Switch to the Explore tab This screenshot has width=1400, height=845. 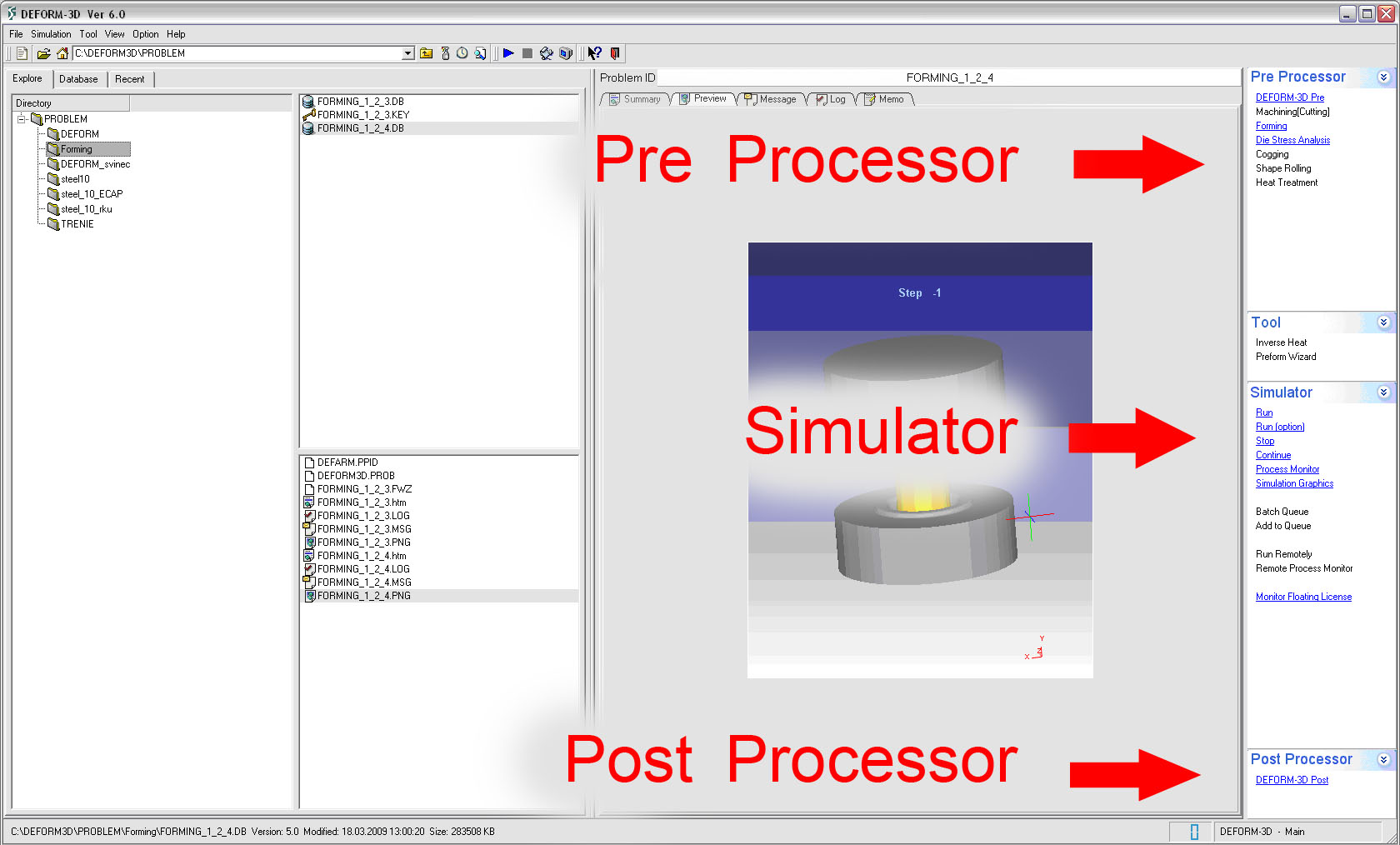tap(27, 78)
